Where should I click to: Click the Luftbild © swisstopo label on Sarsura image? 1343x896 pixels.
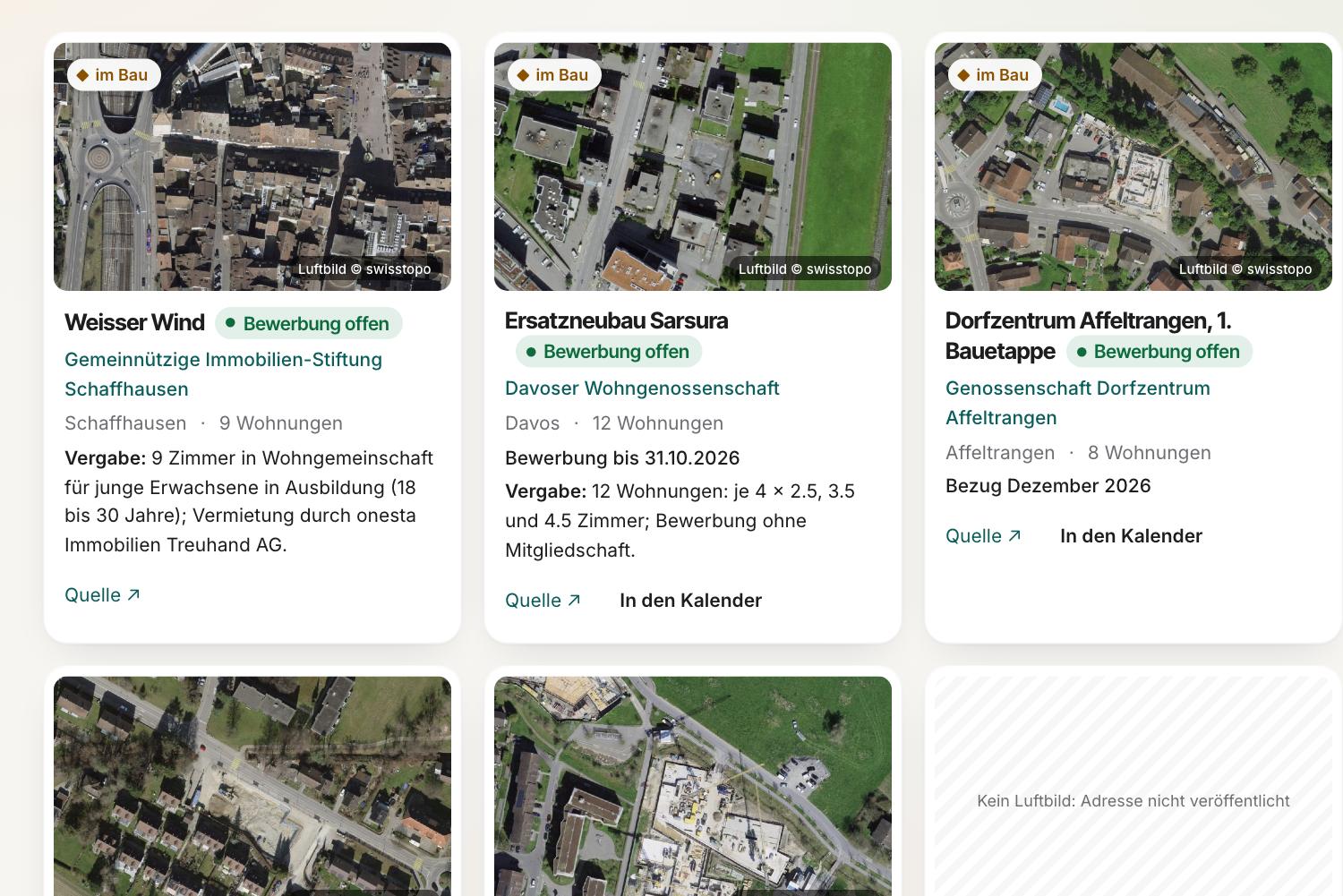(805, 269)
